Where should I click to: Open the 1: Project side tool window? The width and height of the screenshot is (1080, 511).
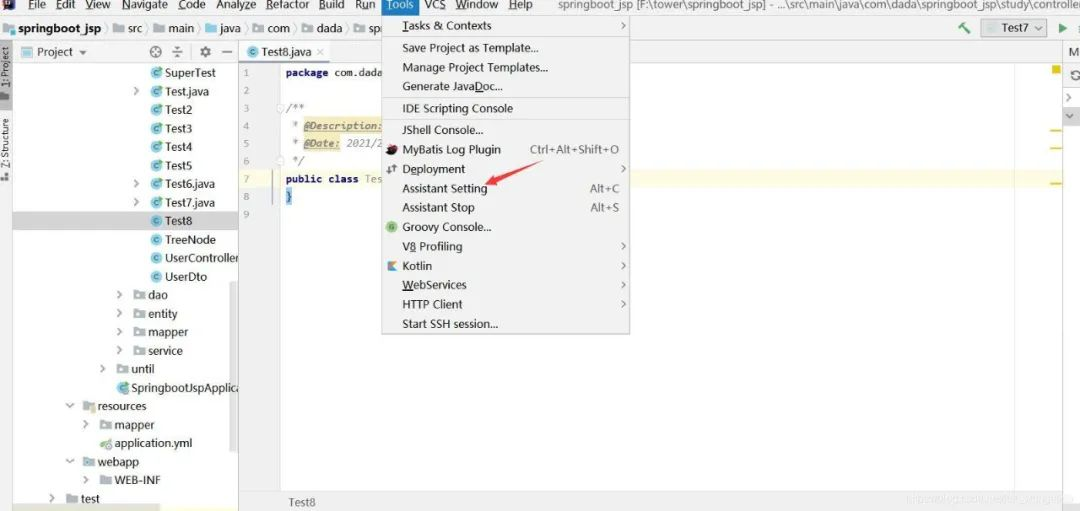6,72
